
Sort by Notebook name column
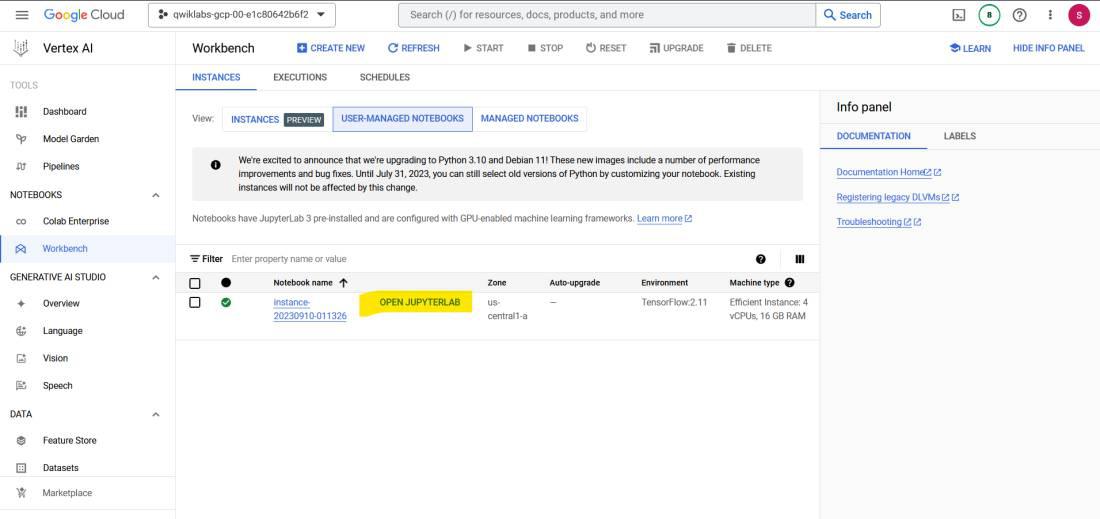pyautogui.click(x=311, y=283)
